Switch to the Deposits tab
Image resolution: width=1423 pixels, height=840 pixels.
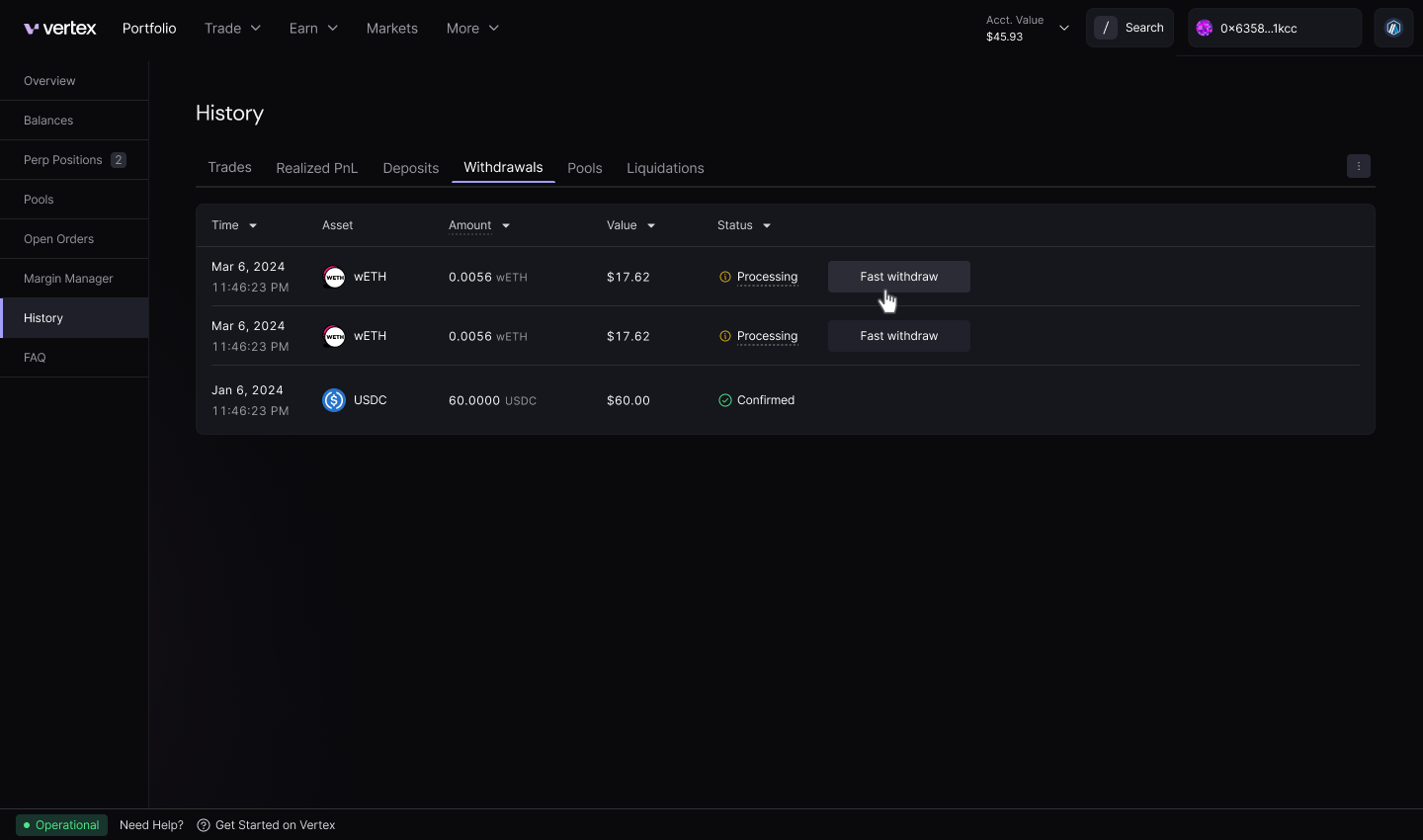point(410,168)
